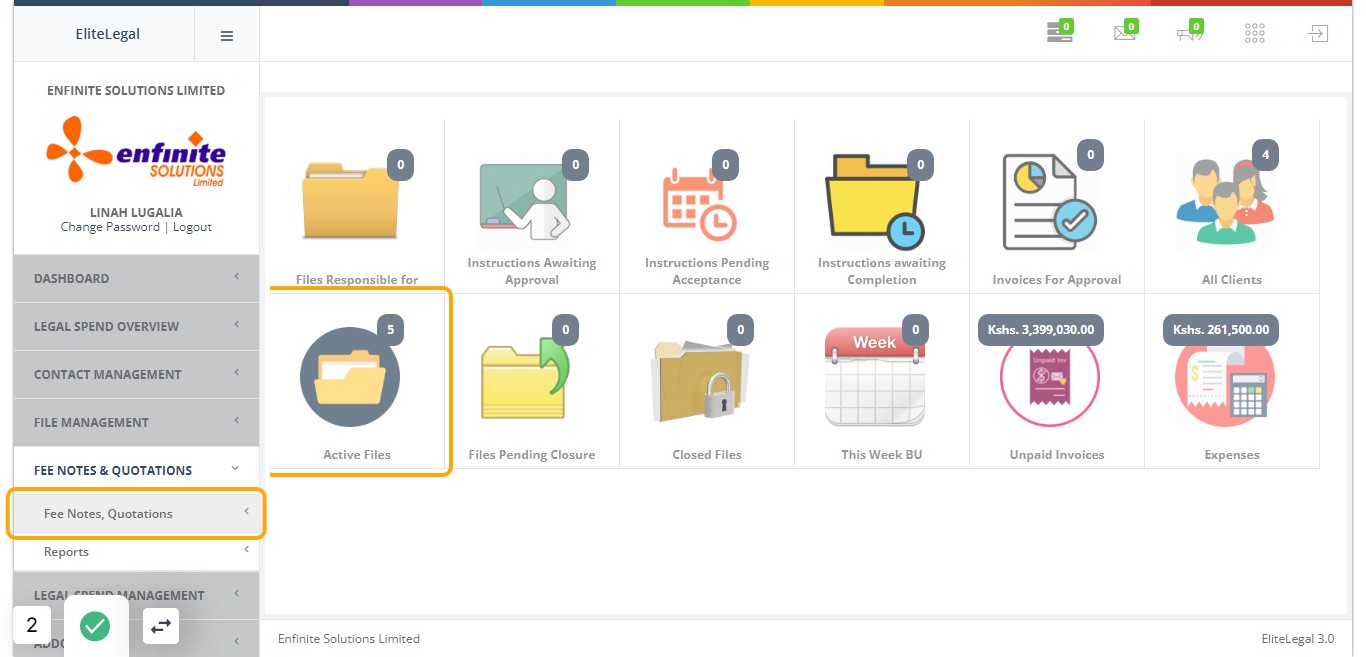This screenshot has height=657, width=1366.
Task: Open the megaphone announcements icon
Action: [x=1189, y=33]
